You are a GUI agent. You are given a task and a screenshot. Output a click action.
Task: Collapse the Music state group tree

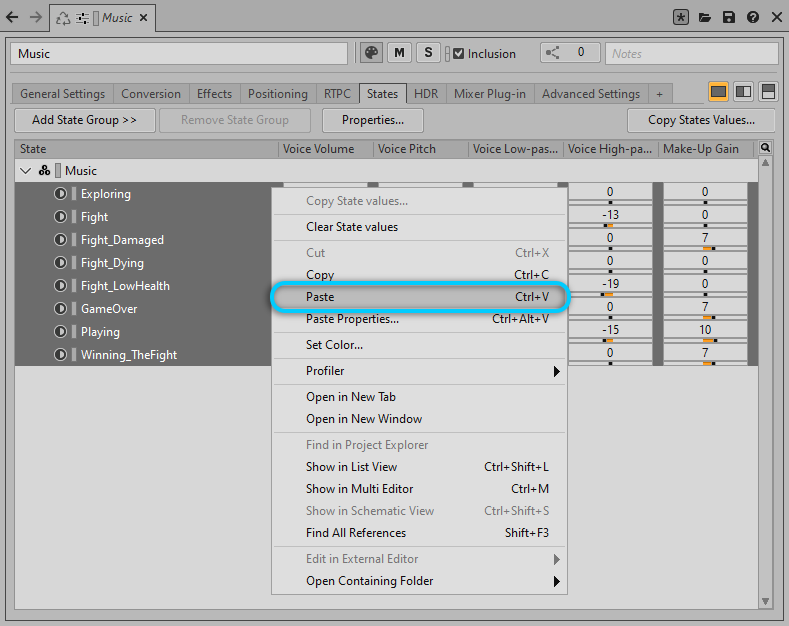click(x=26, y=171)
